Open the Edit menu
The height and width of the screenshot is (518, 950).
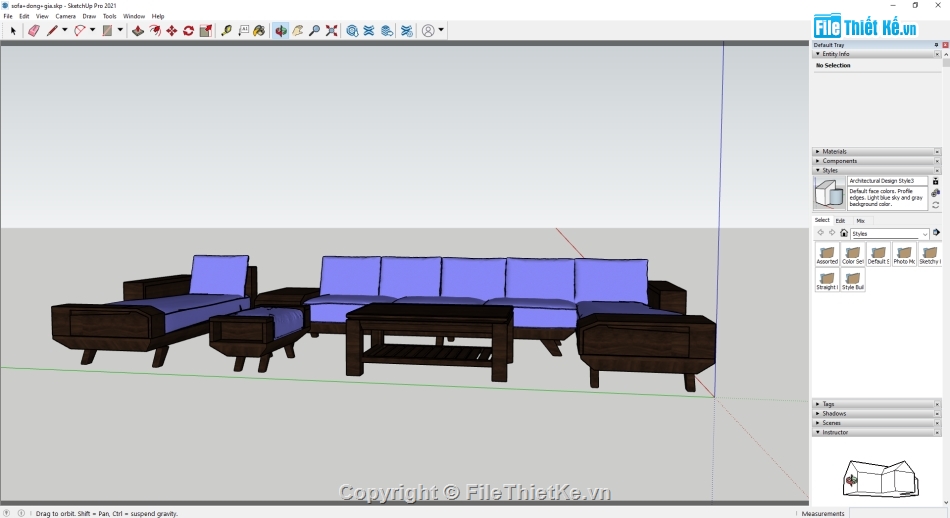click(24, 16)
